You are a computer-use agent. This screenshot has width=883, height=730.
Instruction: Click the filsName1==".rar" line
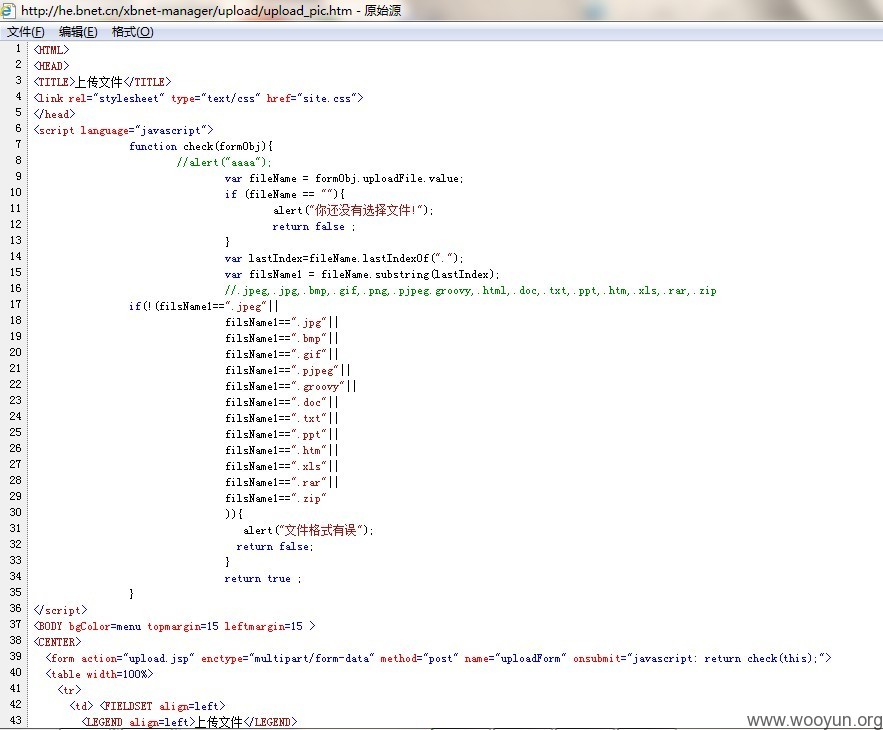point(282,482)
